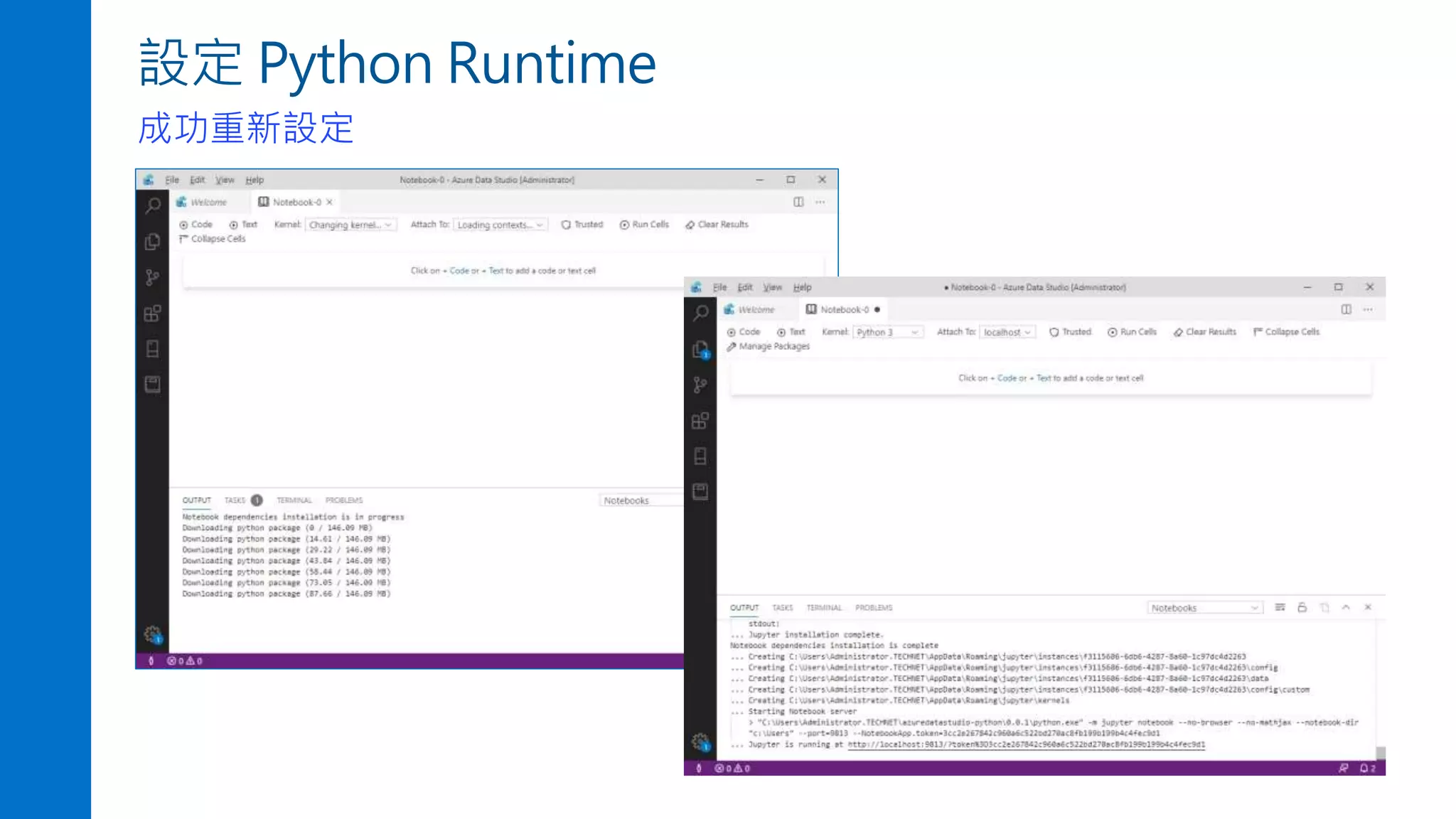Toggle Trusted in right window toolbar

(1070, 332)
